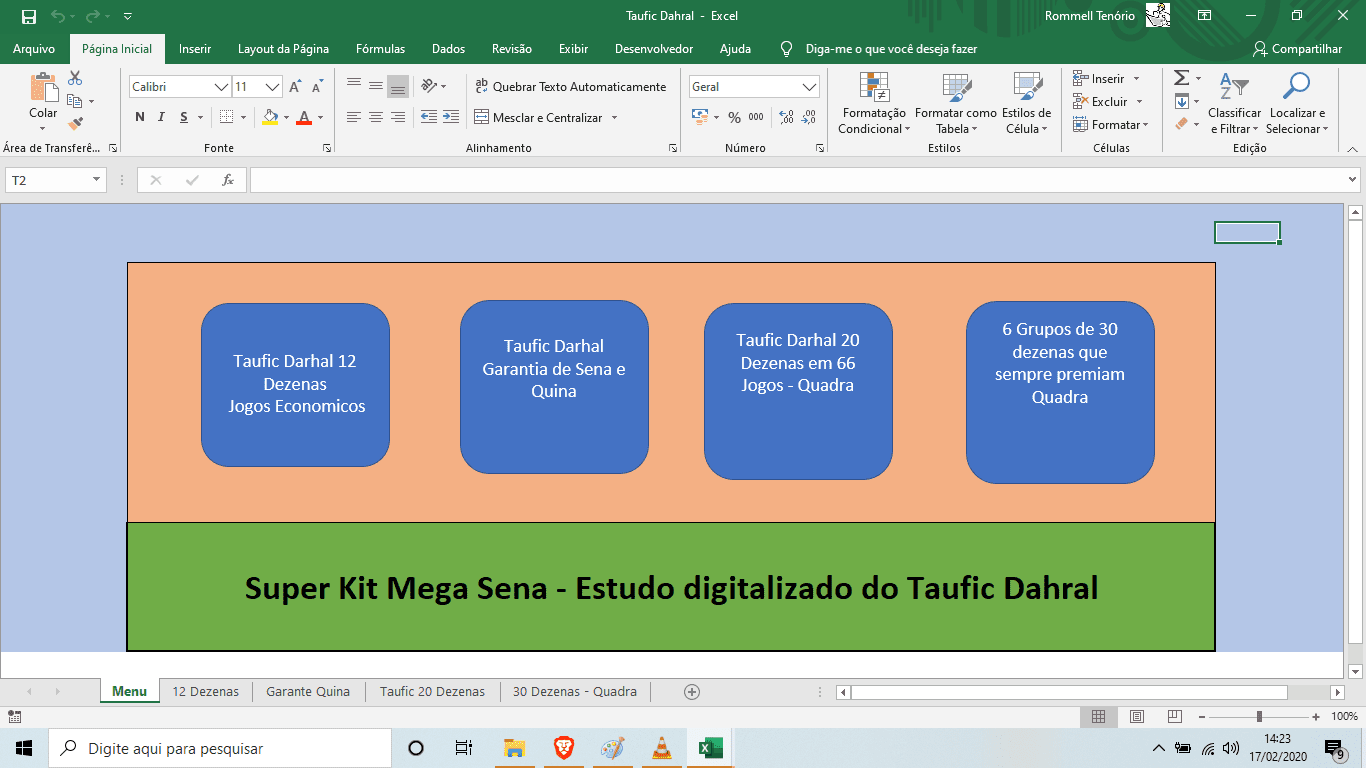The height and width of the screenshot is (768, 1366).
Task: Open text orientation options icon
Action: pos(429,87)
